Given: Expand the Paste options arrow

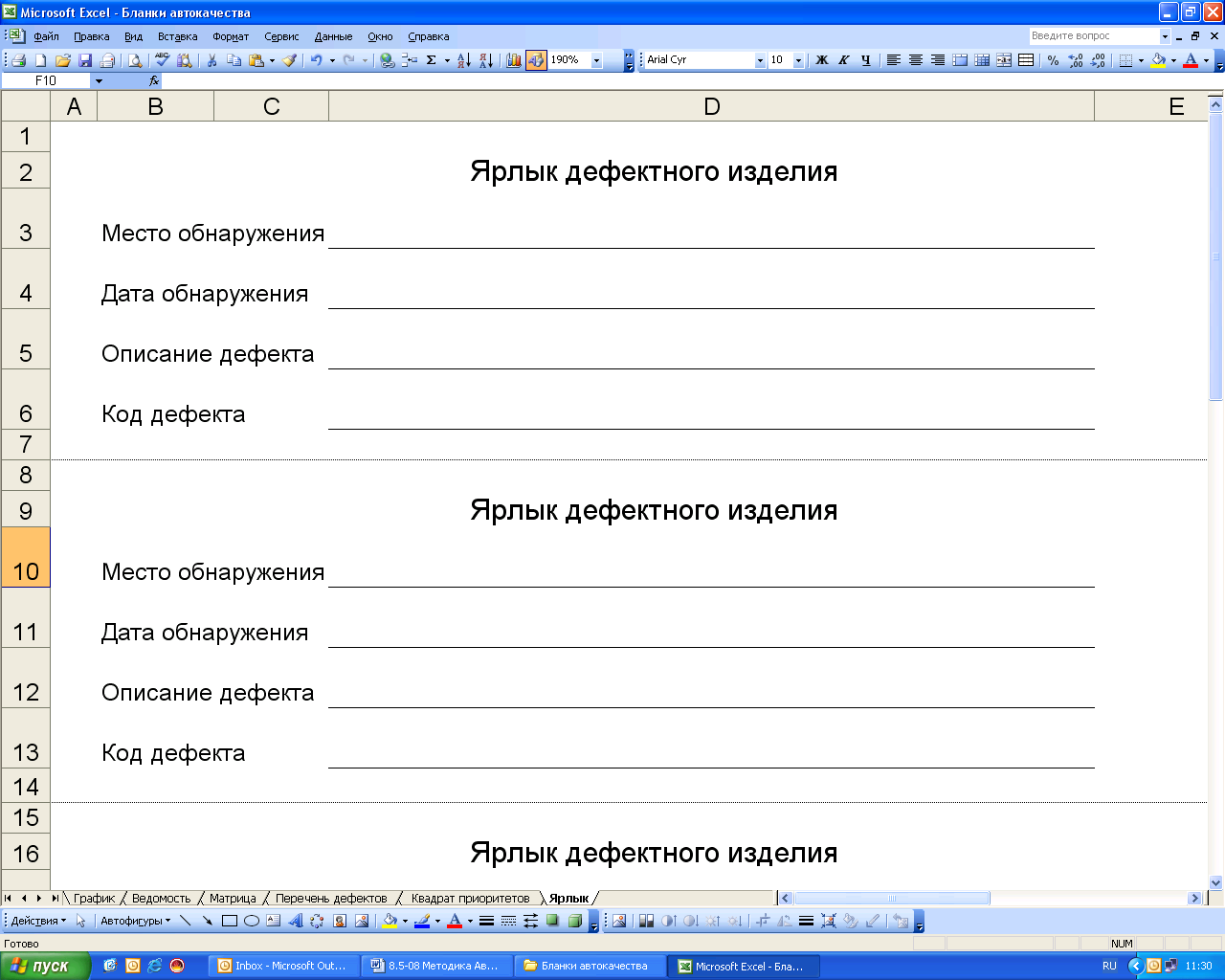Looking at the screenshot, I should (x=272, y=60).
